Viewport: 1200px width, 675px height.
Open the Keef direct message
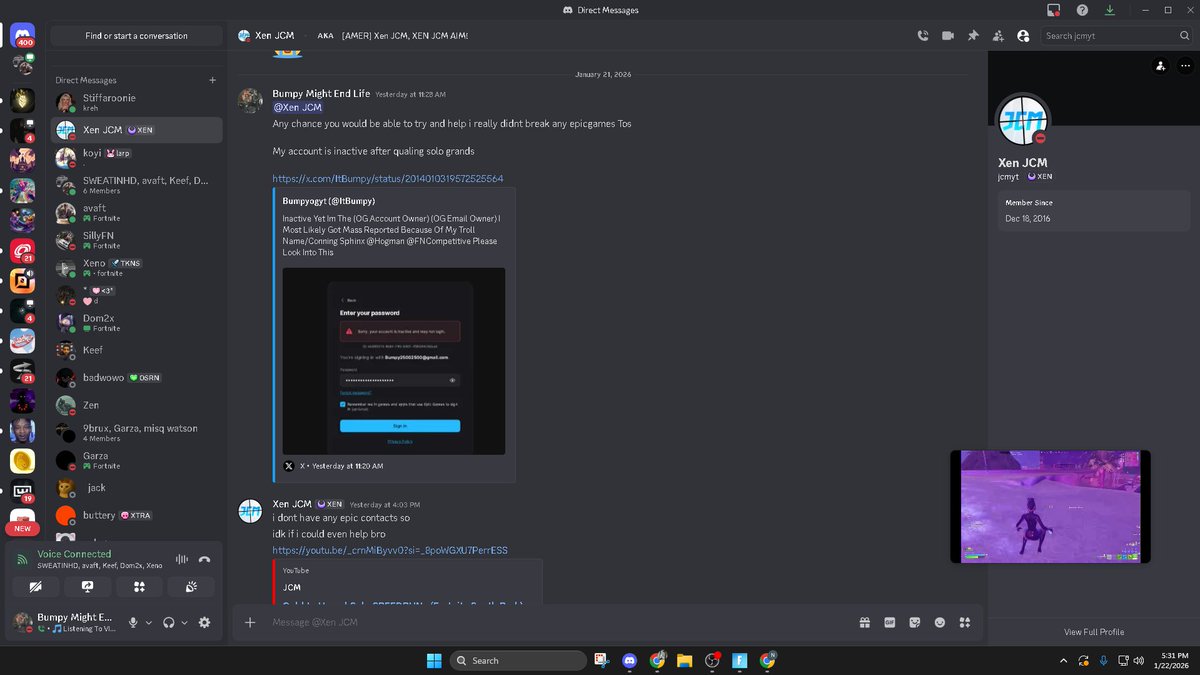tap(136, 350)
